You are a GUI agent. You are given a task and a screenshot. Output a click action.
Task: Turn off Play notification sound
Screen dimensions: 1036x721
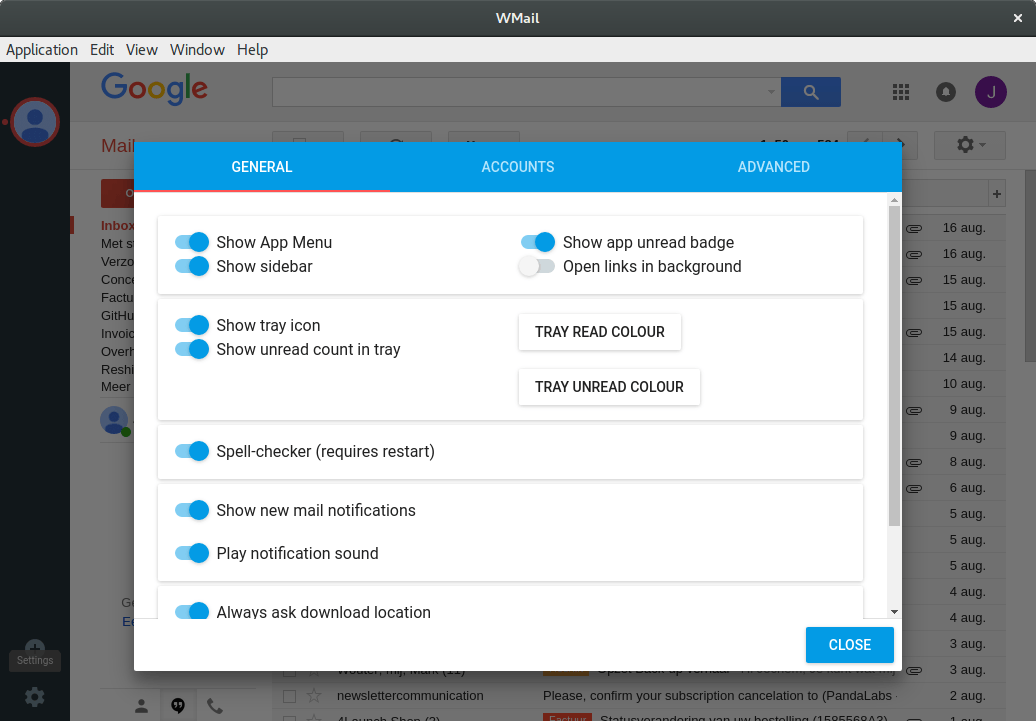[192, 553]
